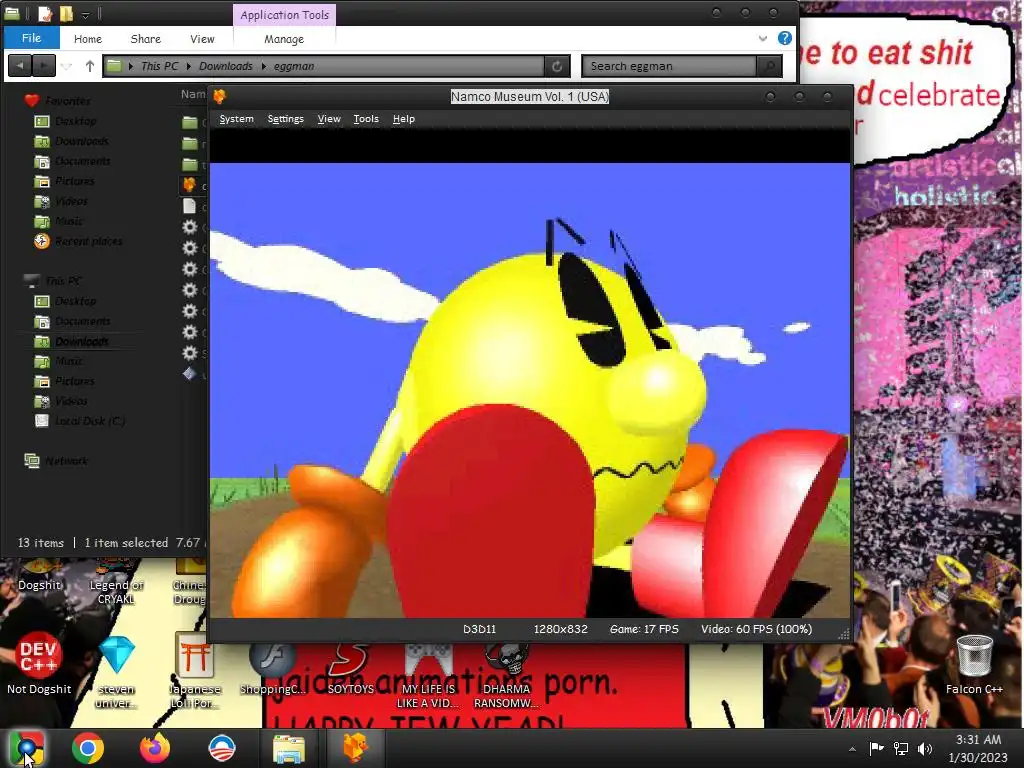Open Pictures under Favorites

pos(74,182)
